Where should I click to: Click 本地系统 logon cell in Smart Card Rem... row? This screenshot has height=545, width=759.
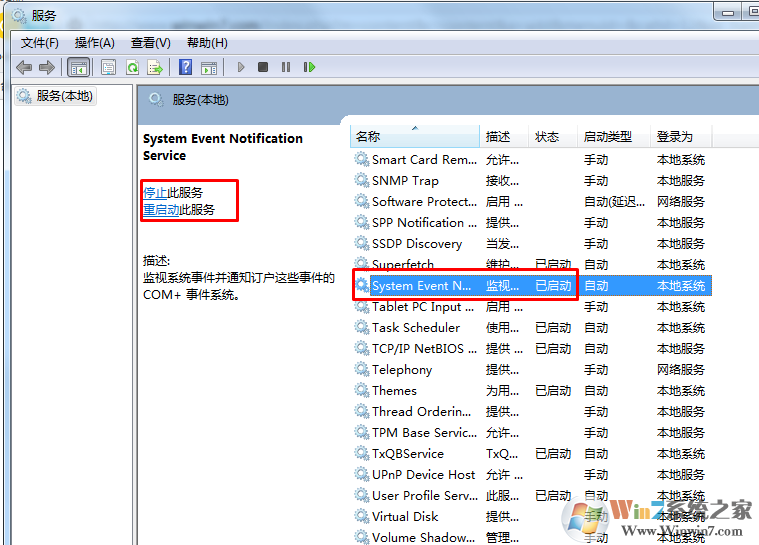point(681,160)
